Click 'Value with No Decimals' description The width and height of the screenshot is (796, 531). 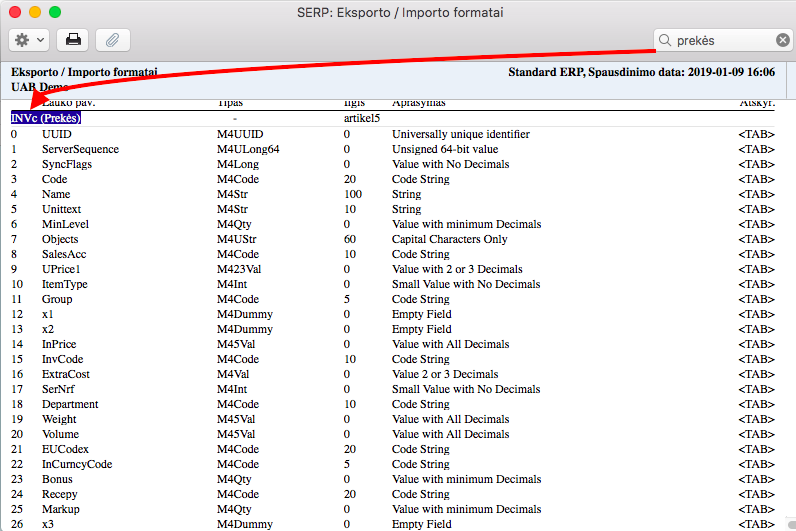pyautogui.click(x=450, y=164)
